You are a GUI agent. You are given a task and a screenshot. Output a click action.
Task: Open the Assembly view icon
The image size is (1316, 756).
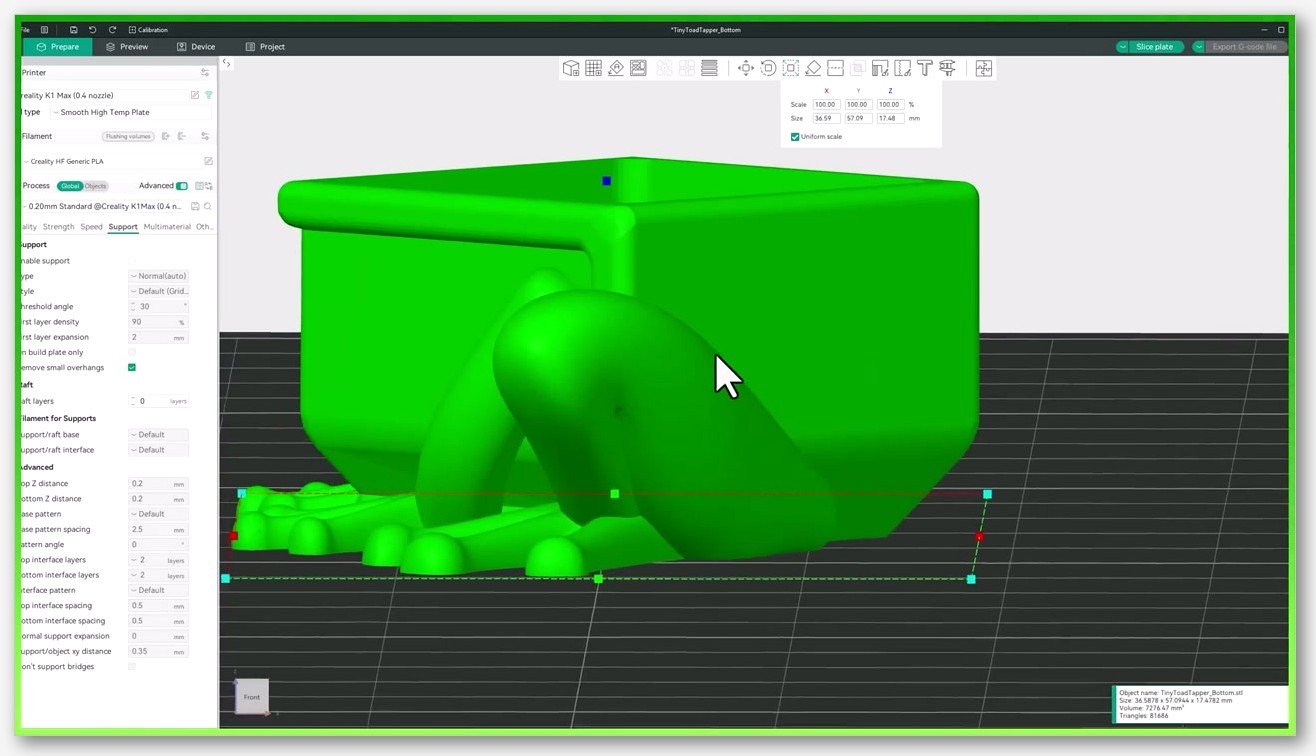[x=984, y=68]
